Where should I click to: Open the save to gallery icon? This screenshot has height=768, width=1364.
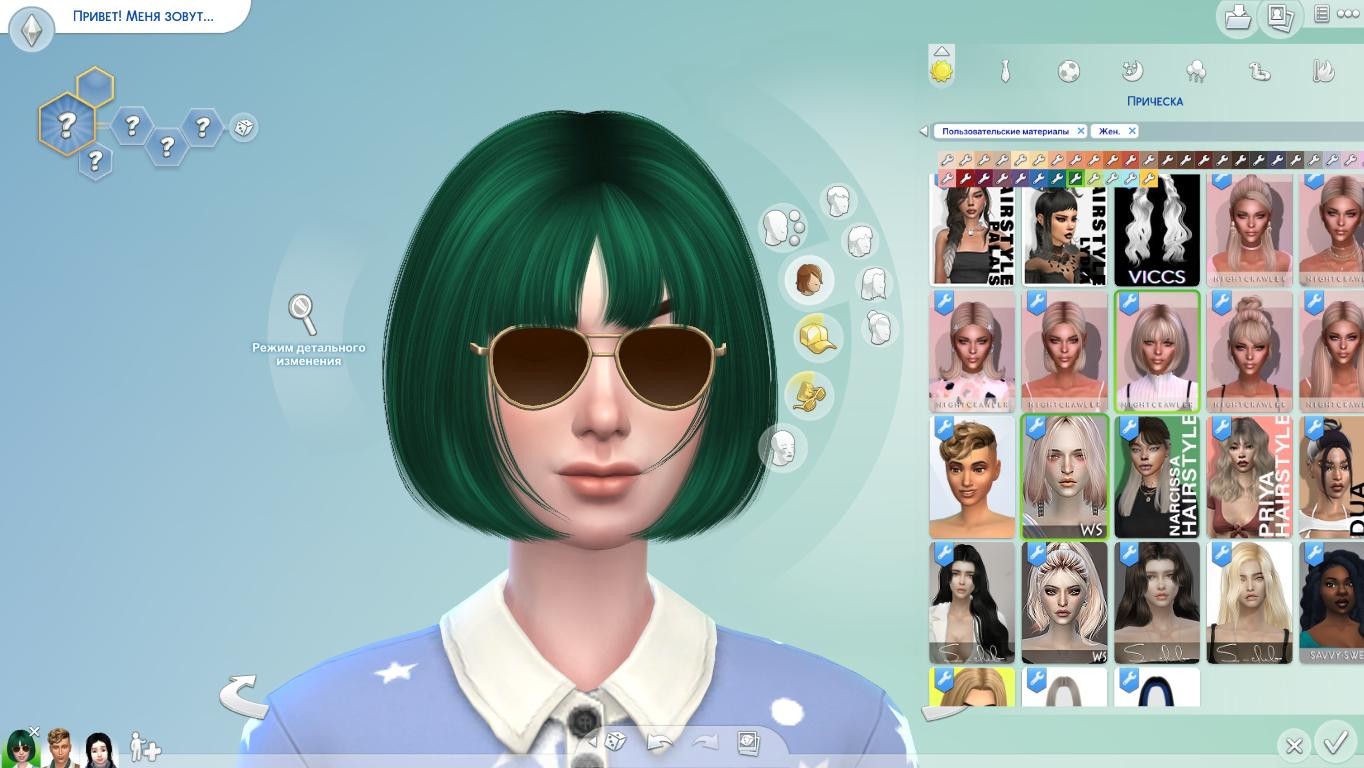coord(1238,17)
